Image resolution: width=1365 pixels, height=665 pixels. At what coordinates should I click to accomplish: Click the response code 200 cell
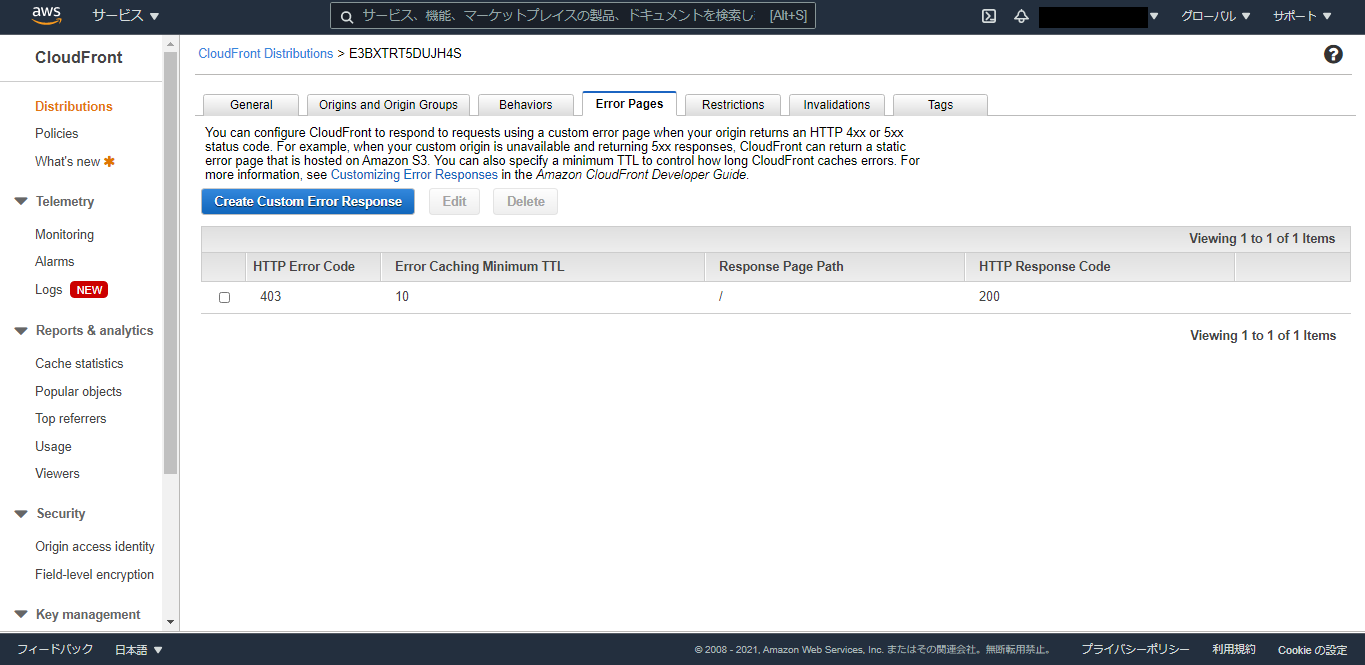pyautogui.click(x=989, y=297)
